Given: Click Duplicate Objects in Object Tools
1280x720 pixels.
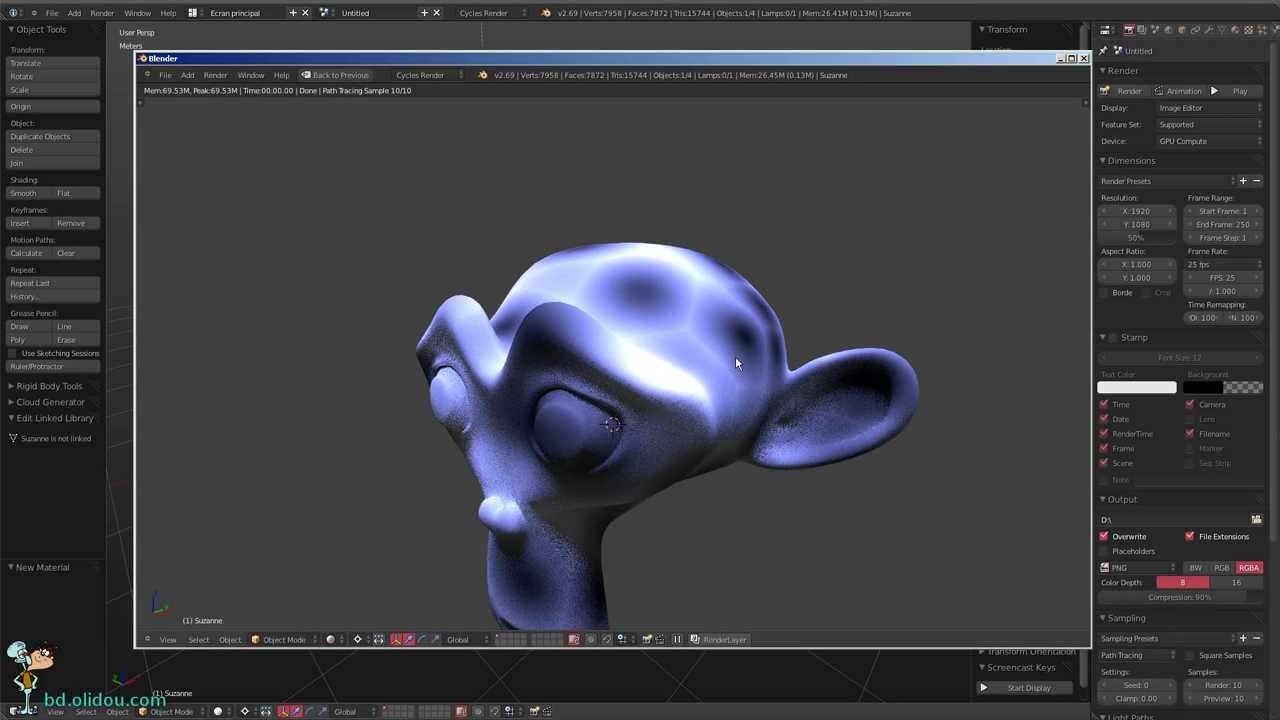Looking at the screenshot, I should [x=53, y=136].
